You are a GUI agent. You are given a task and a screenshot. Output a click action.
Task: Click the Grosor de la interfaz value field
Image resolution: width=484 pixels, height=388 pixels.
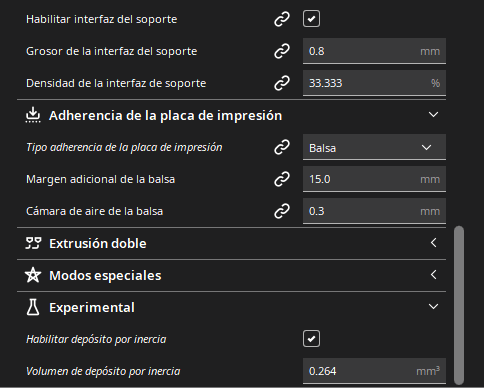[x=374, y=51]
